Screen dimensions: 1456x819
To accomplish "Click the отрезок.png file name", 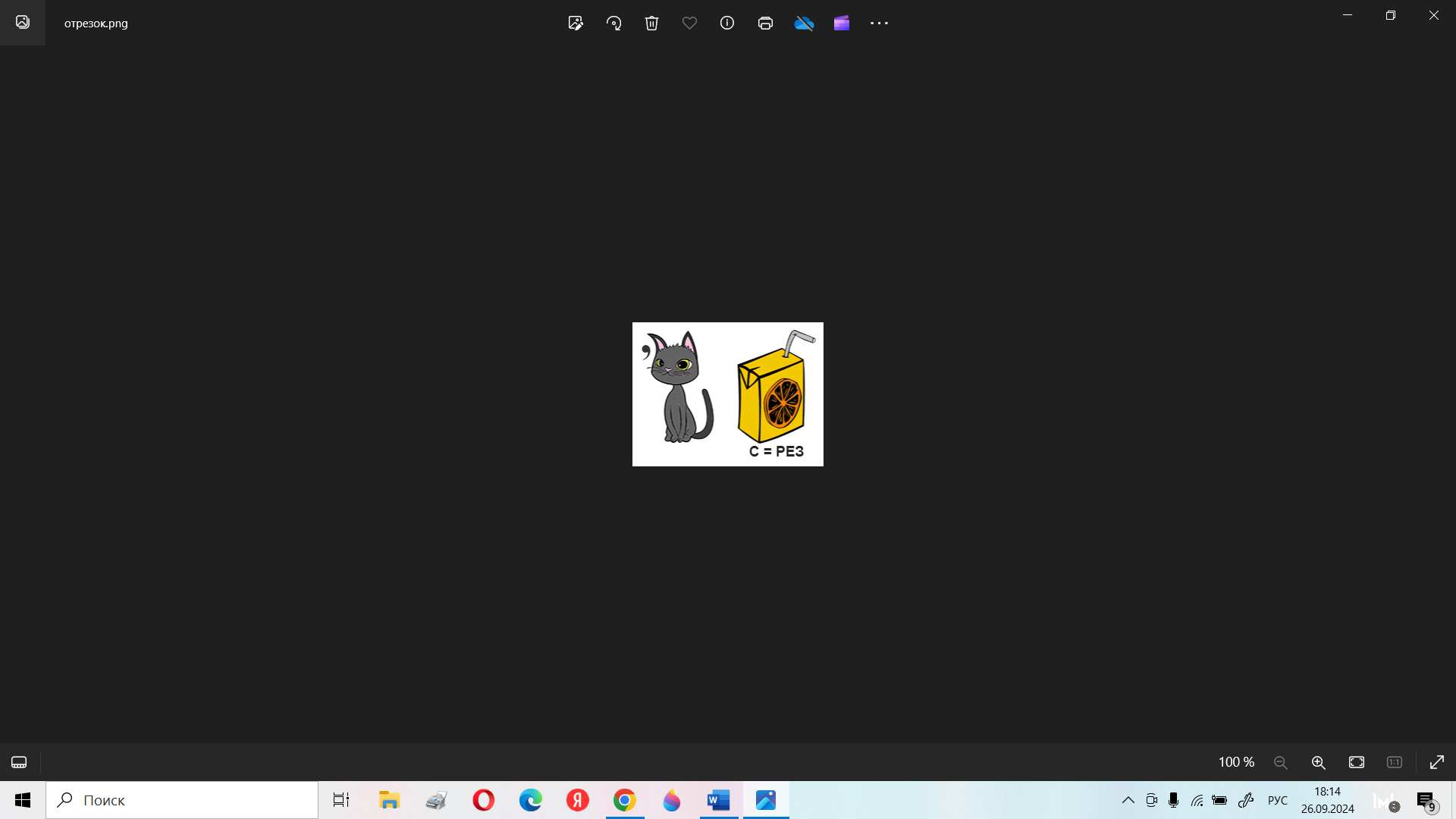I will [96, 23].
